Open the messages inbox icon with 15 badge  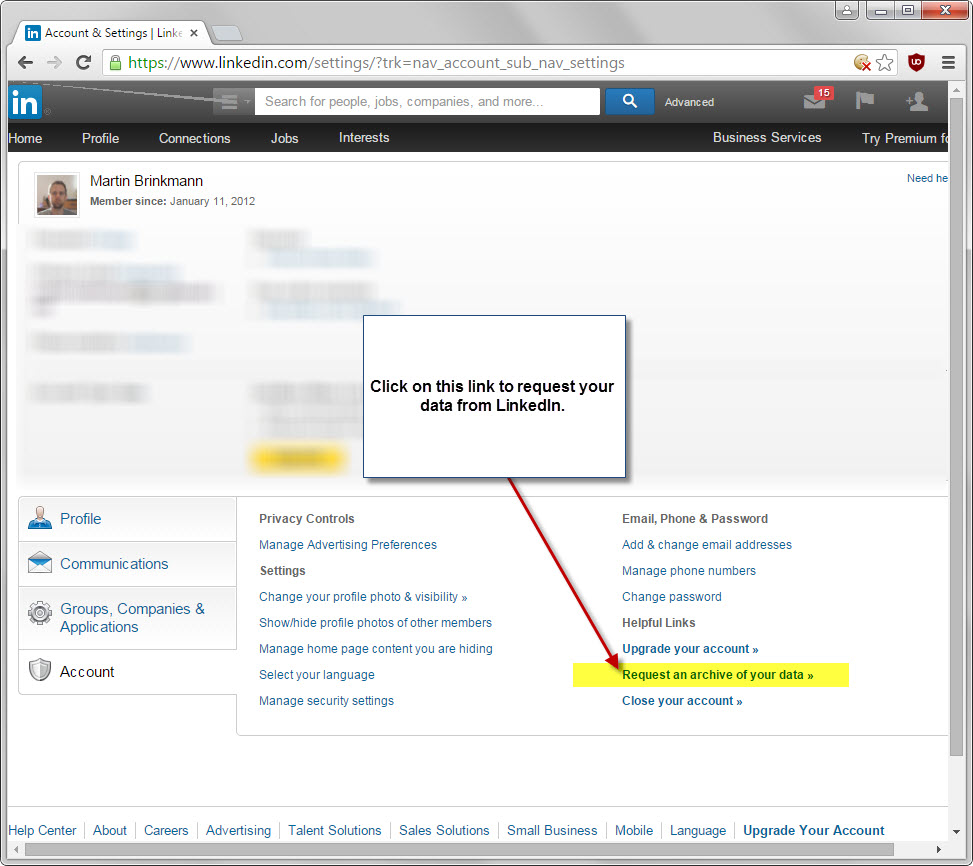coord(817,99)
